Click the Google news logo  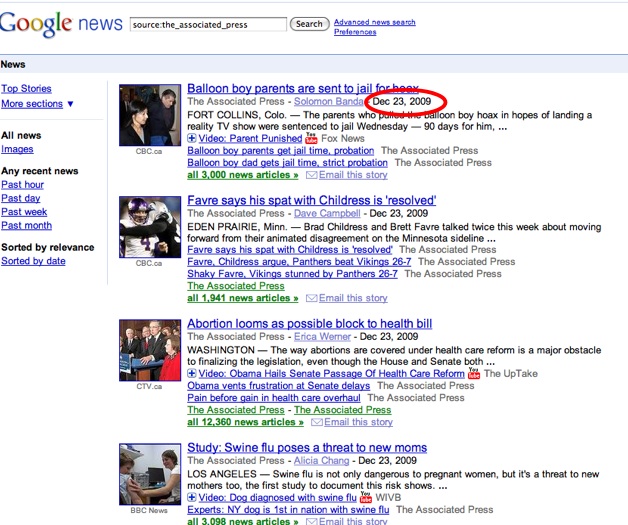(61, 24)
